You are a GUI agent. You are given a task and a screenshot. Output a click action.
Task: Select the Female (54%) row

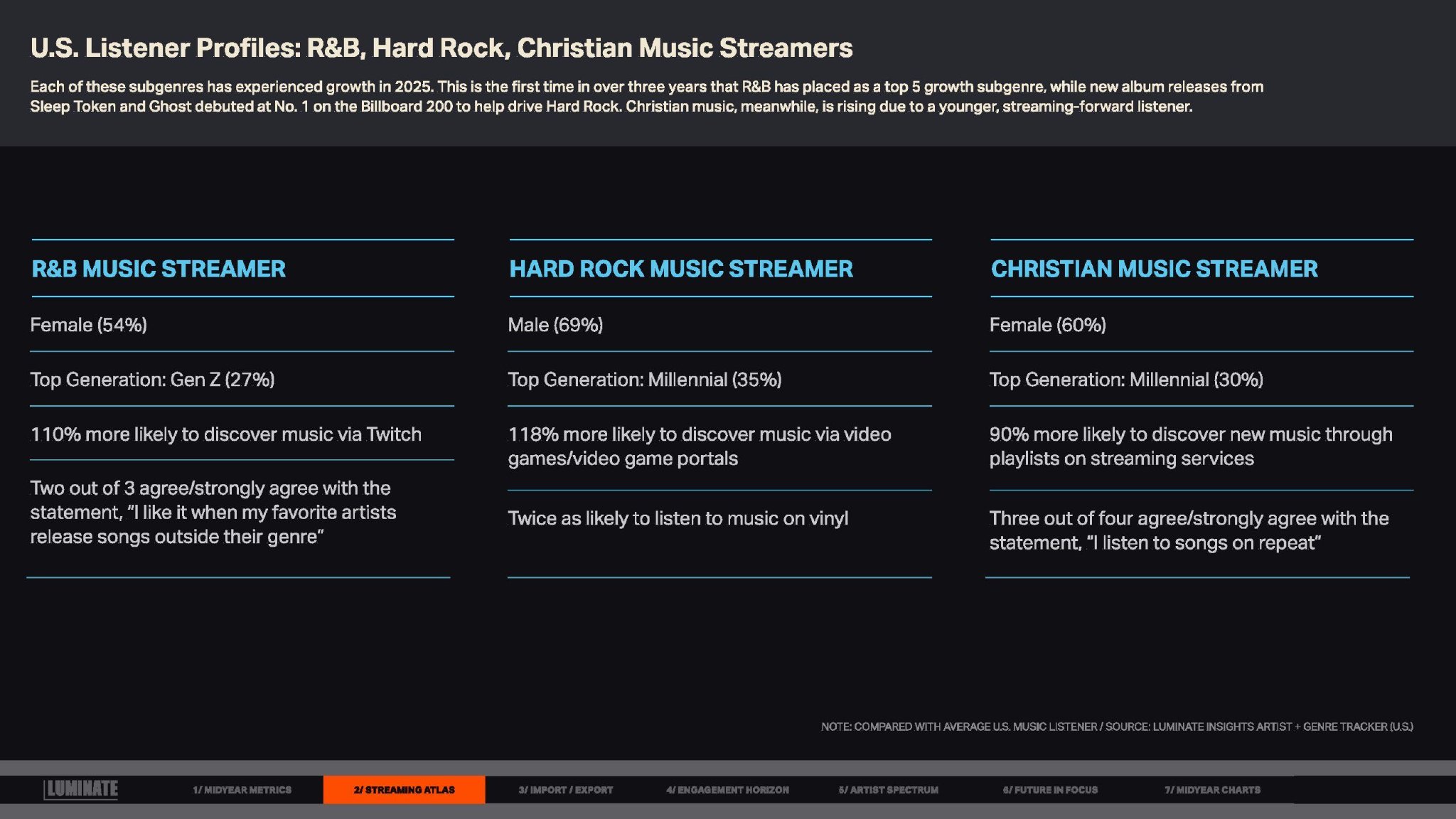pos(89,325)
